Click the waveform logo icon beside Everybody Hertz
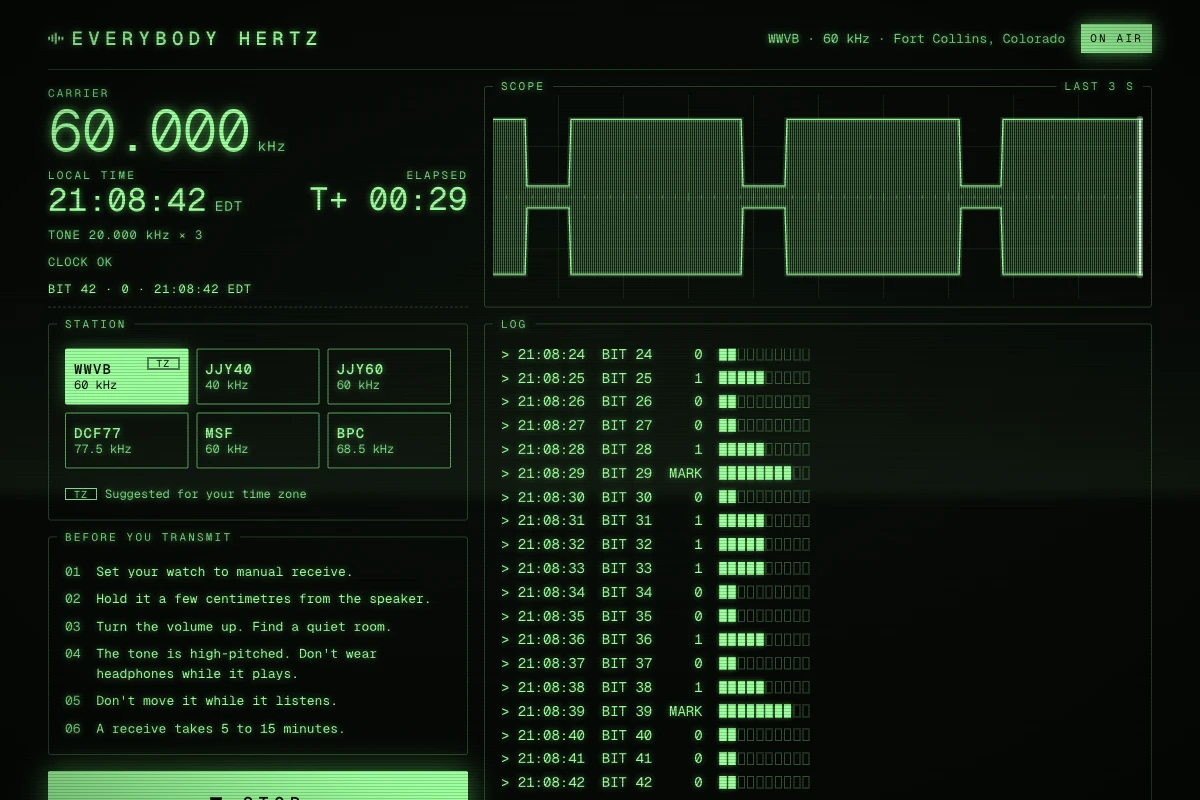The width and height of the screenshot is (1200, 800). 56,39
